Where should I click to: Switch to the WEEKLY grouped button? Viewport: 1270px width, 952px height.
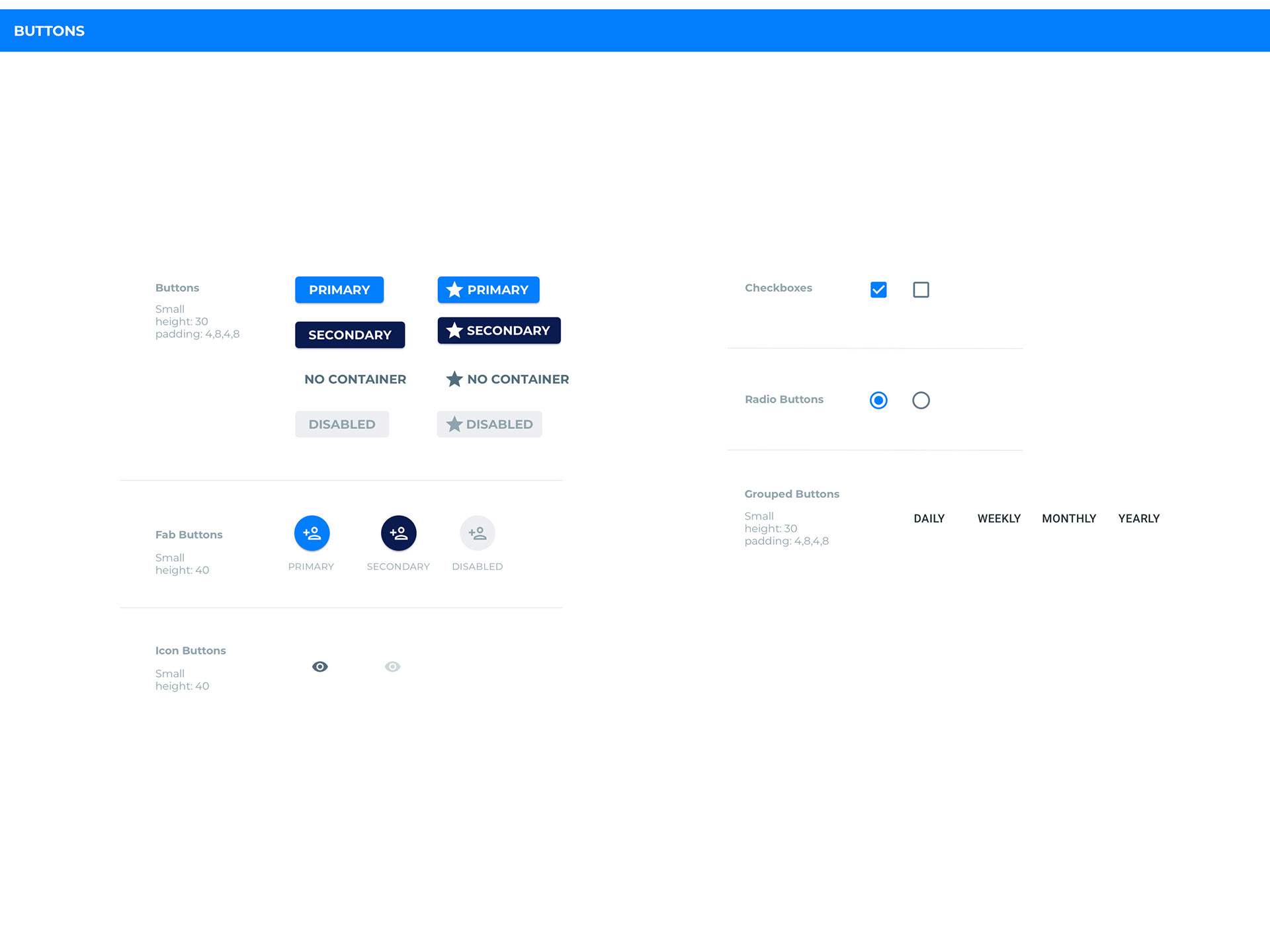(999, 518)
